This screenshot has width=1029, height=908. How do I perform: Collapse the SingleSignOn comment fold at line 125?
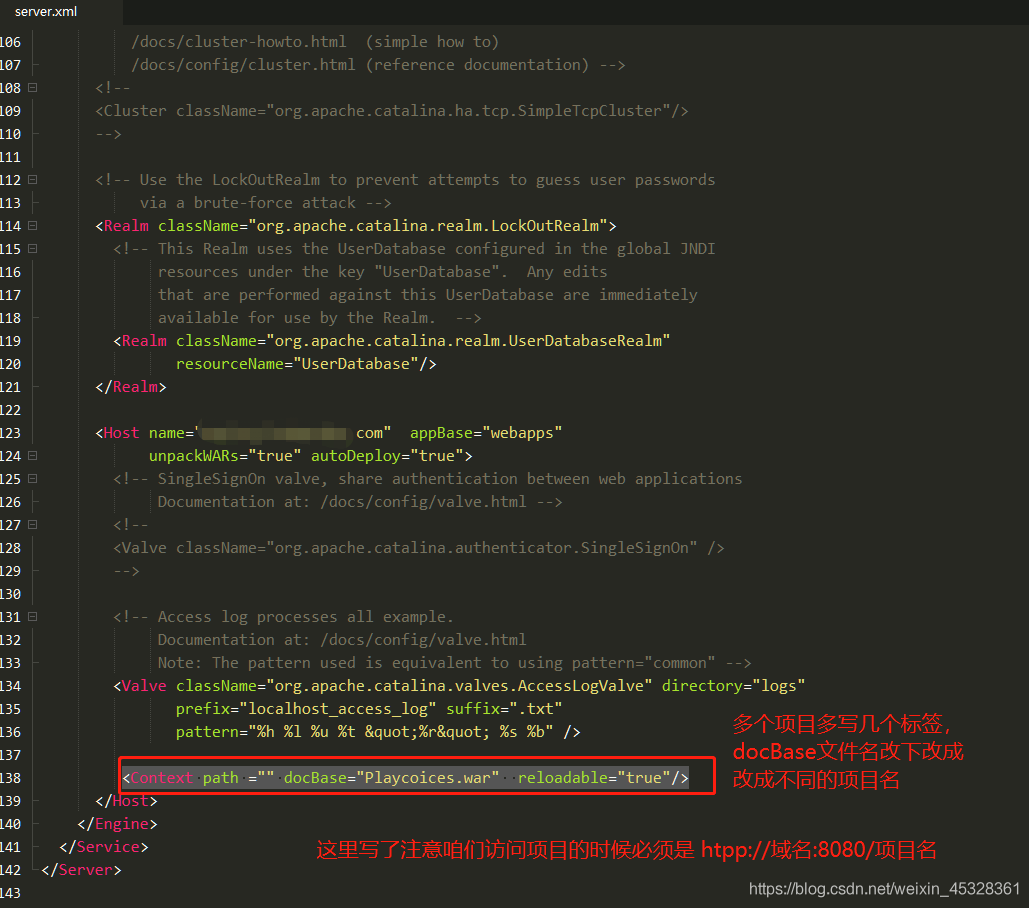pos(32,478)
